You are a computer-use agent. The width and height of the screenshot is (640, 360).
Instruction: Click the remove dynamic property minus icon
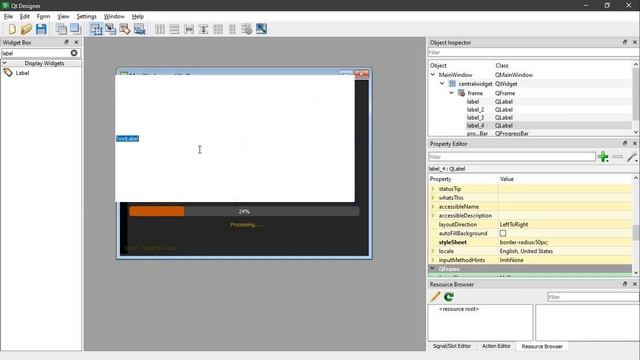pos(618,157)
